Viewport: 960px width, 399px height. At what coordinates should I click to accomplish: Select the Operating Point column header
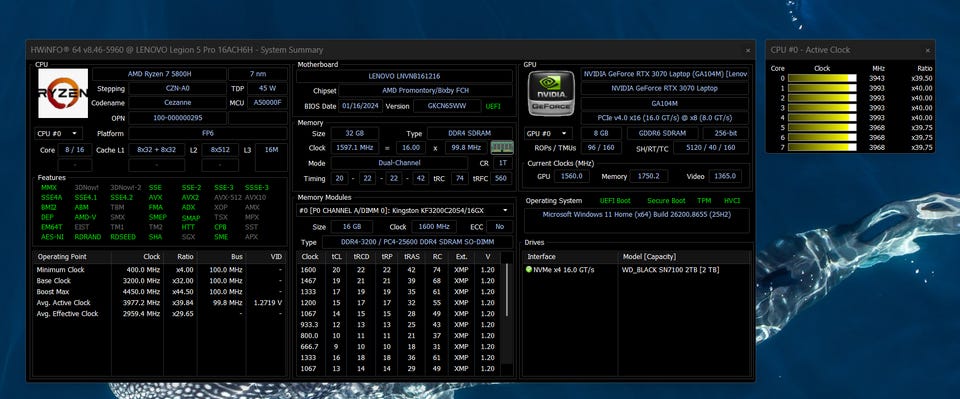pyautogui.click(x=72, y=257)
